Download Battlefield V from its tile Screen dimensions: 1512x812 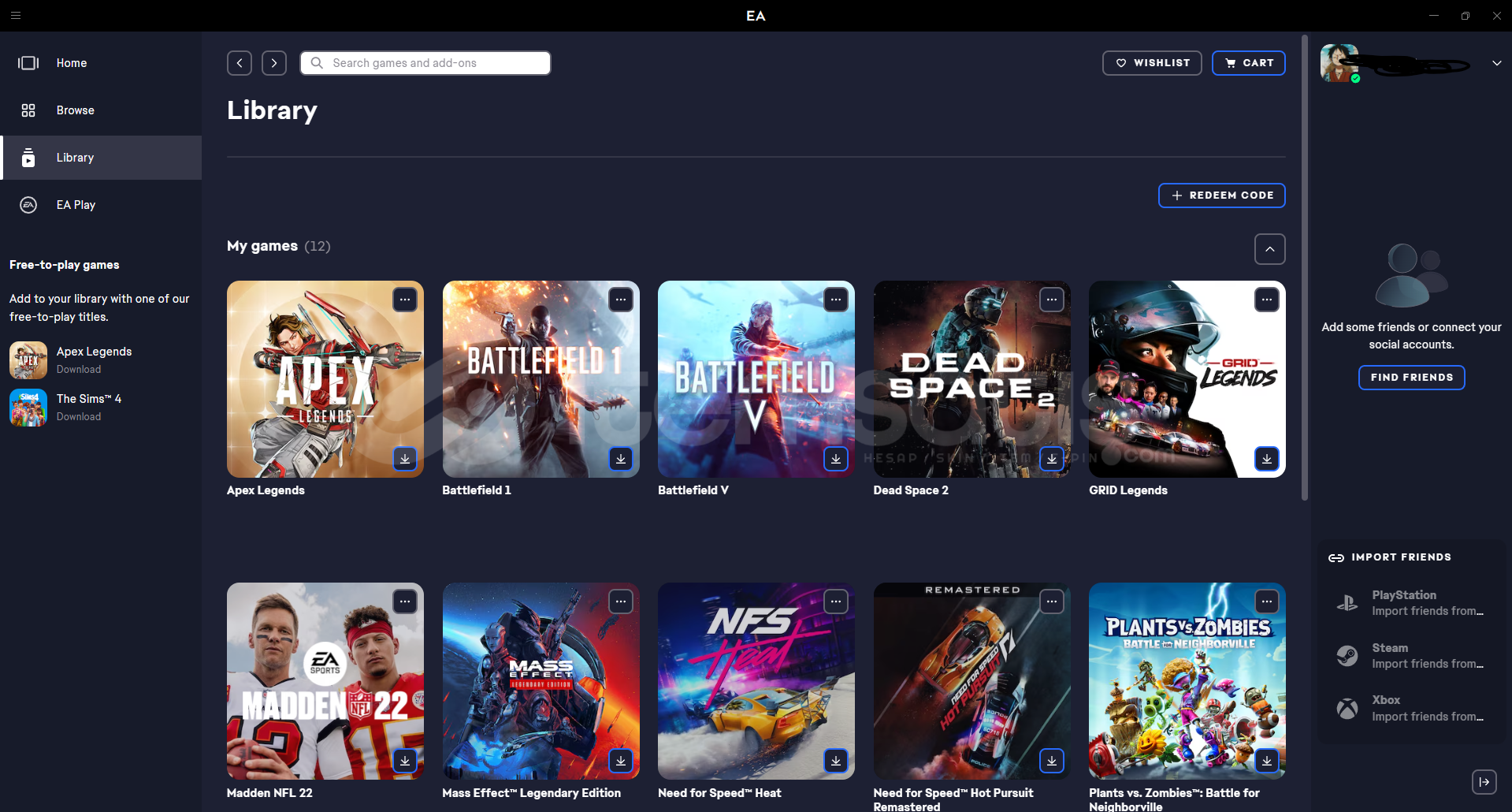[x=836, y=459]
